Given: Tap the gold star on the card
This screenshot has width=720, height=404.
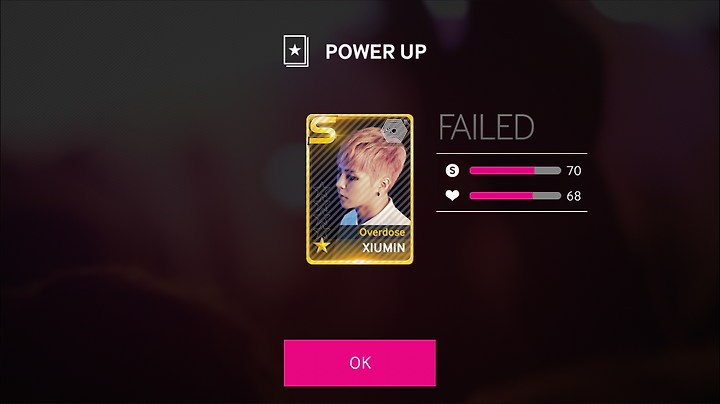Looking at the screenshot, I should 322,245.
